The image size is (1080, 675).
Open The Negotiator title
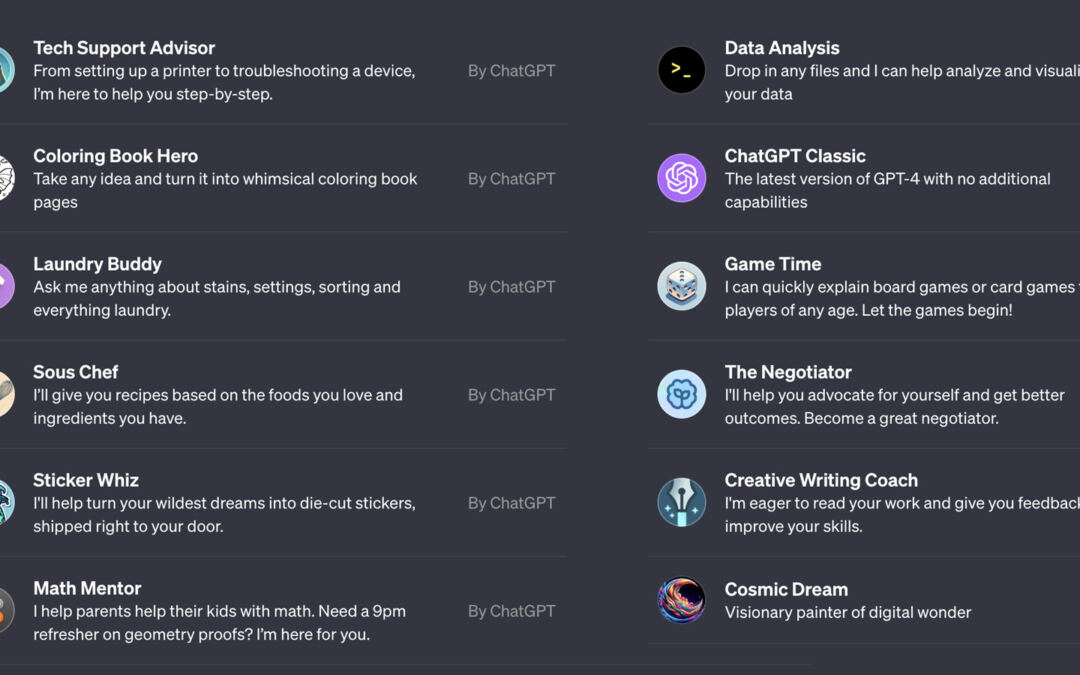click(x=788, y=372)
